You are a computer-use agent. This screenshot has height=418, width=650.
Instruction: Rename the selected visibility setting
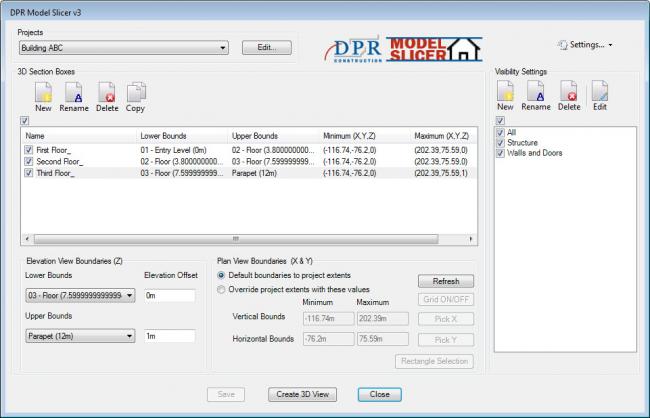pos(536,94)
